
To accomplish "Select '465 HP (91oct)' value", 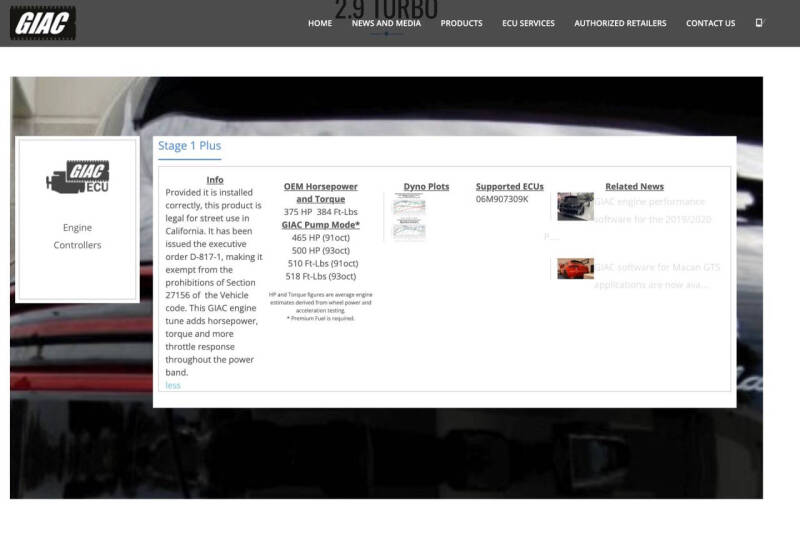I will (x=320, y=238).
